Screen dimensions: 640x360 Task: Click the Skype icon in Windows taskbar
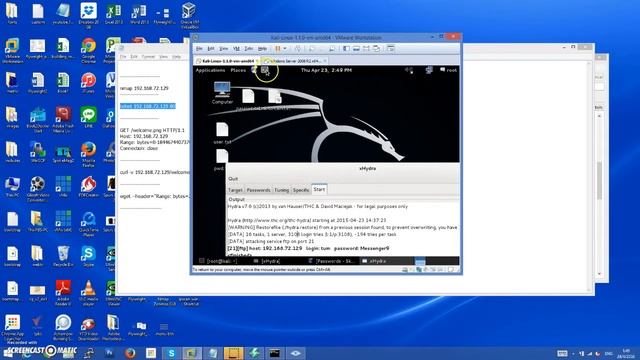(x=171, y=353)
